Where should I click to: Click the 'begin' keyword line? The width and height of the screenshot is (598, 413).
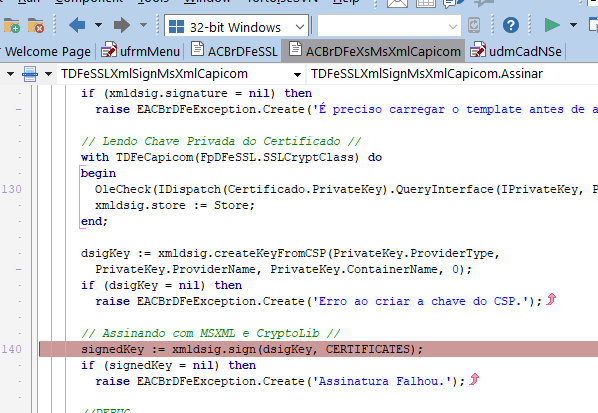click(x=98, y=173)
